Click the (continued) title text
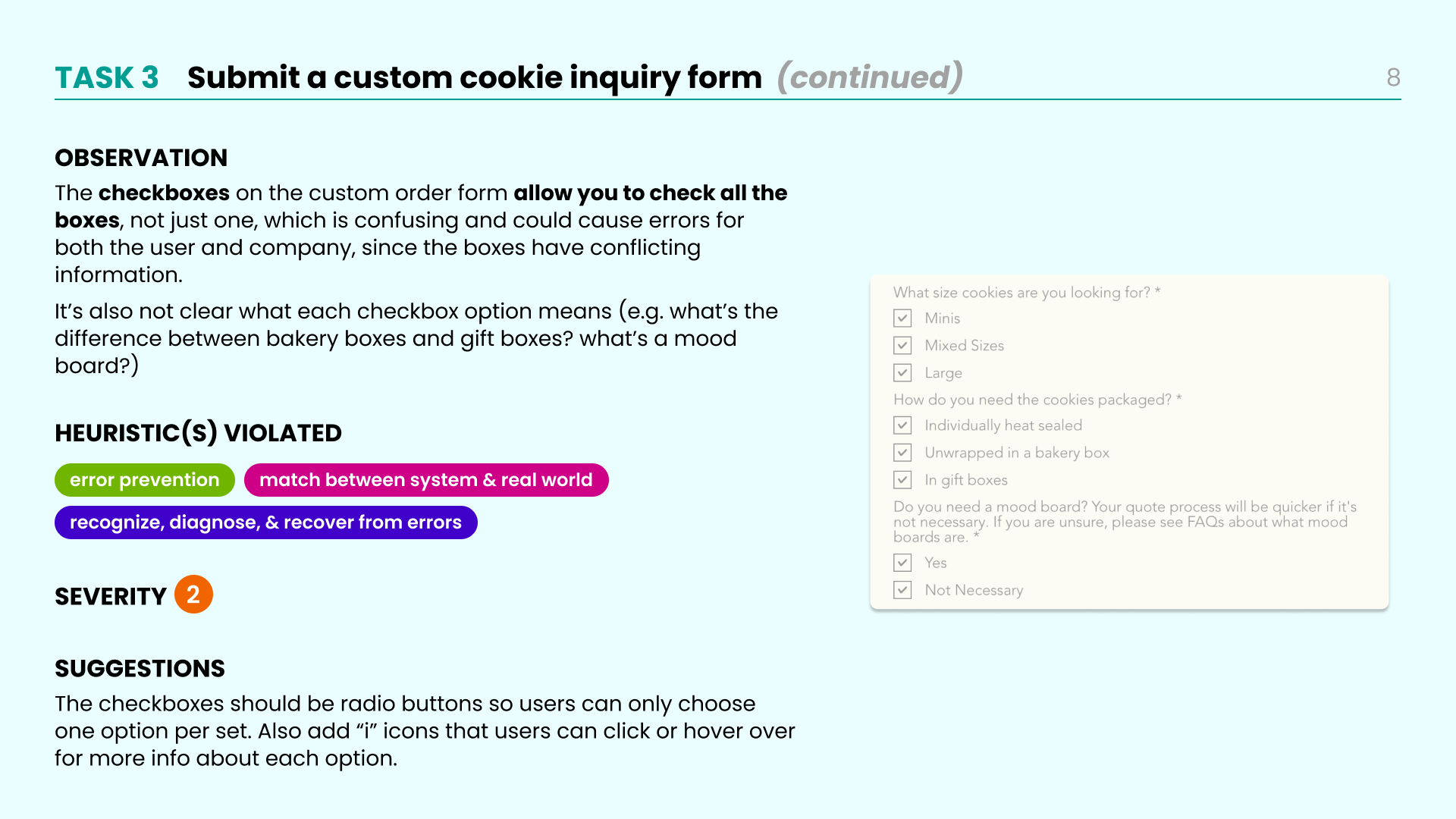 [871, 77]
